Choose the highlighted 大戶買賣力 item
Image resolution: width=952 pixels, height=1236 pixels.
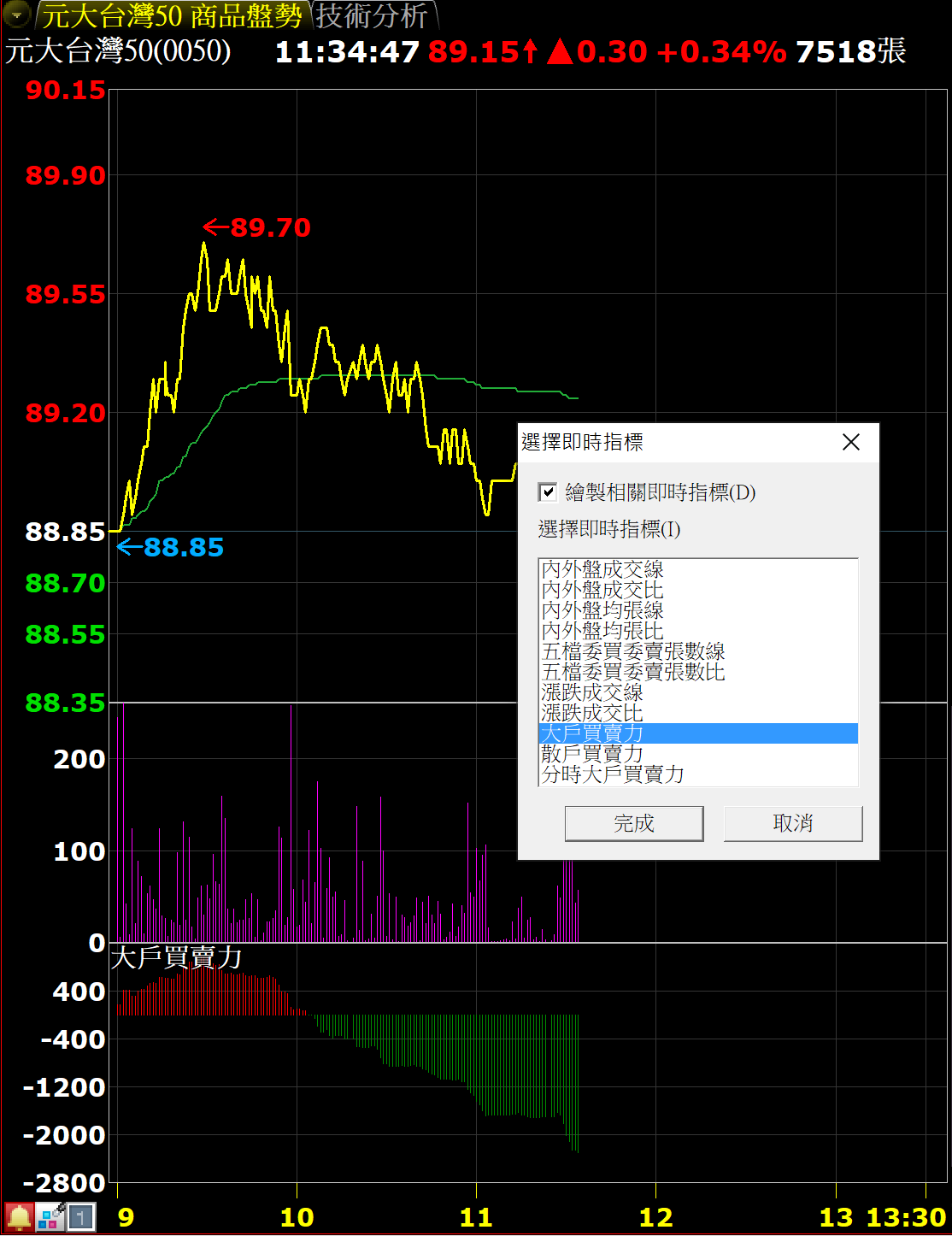pyautogui.click(x=592, y=733)
